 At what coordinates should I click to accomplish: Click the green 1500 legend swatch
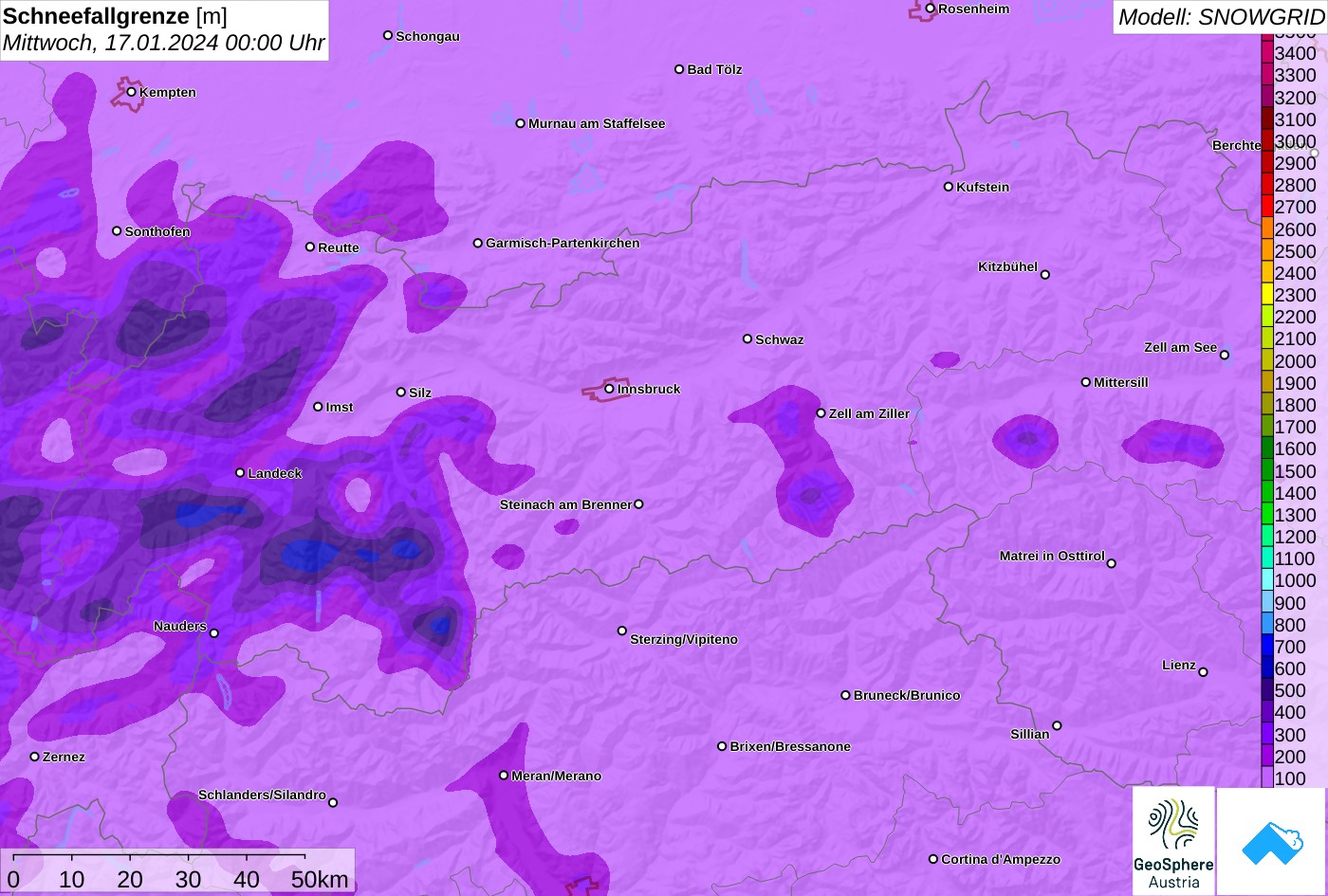[x=1267, y=470]
